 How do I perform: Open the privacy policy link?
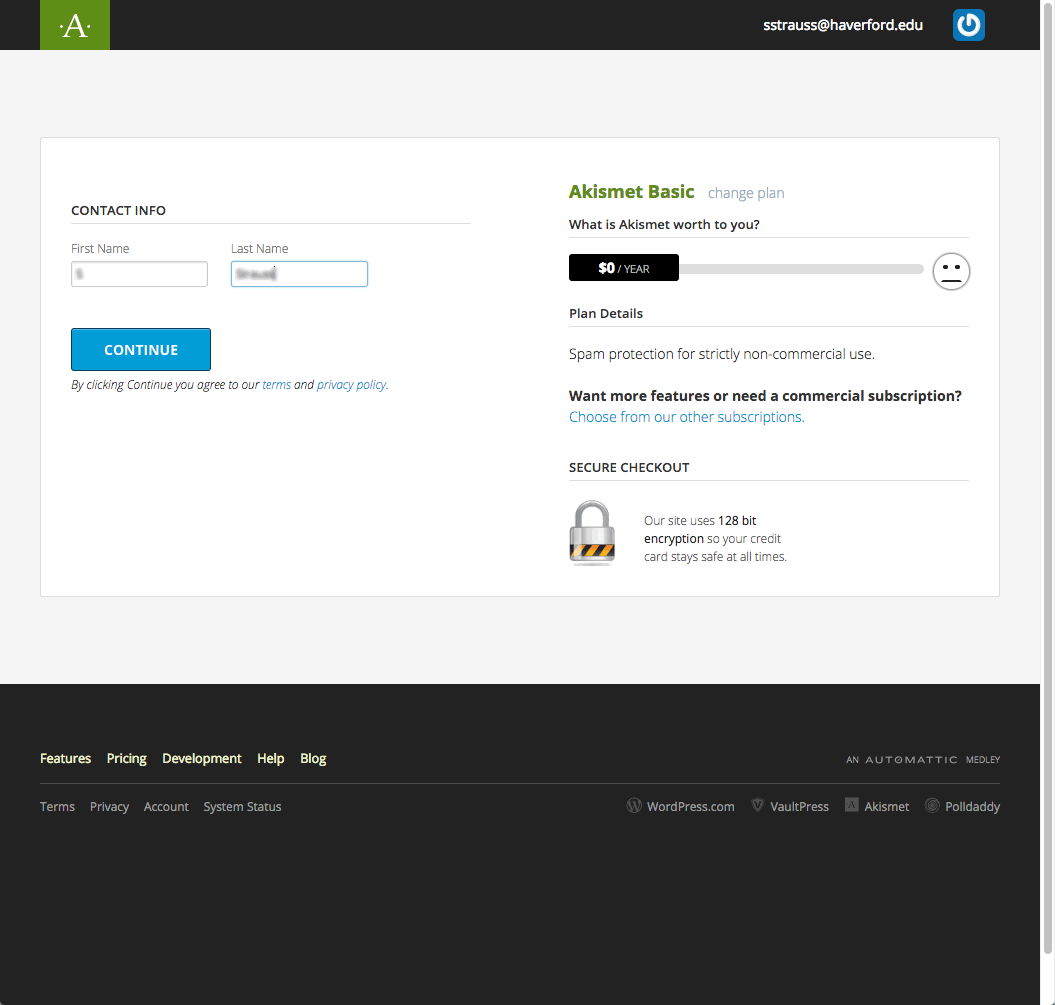click(351, 385)
